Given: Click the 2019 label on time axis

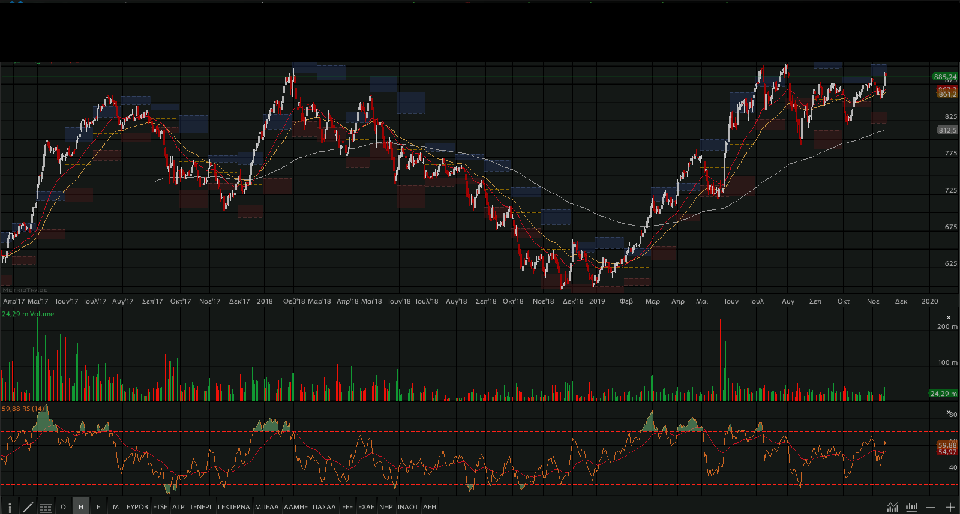Looking at the screenshot, I should tap(598, 300).
